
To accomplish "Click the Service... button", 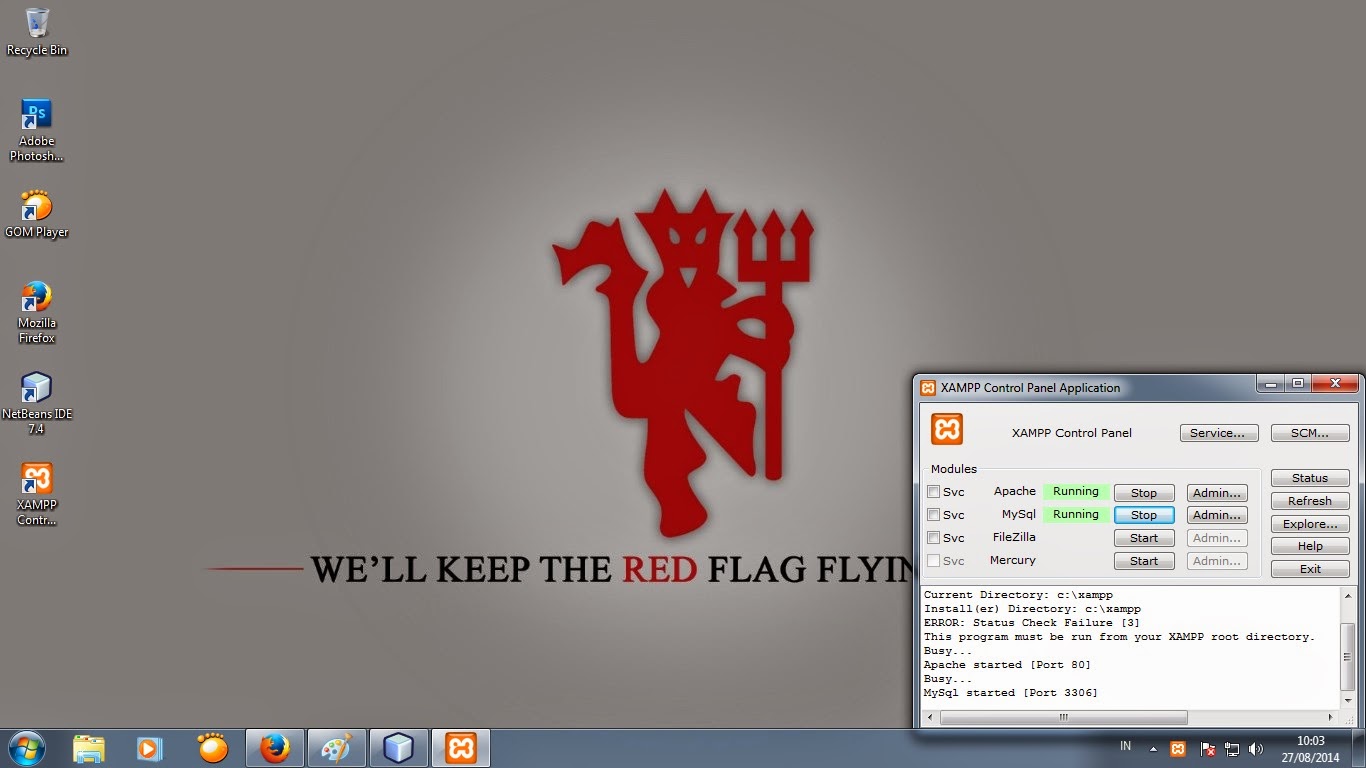I will click(x=1217, y=433).
